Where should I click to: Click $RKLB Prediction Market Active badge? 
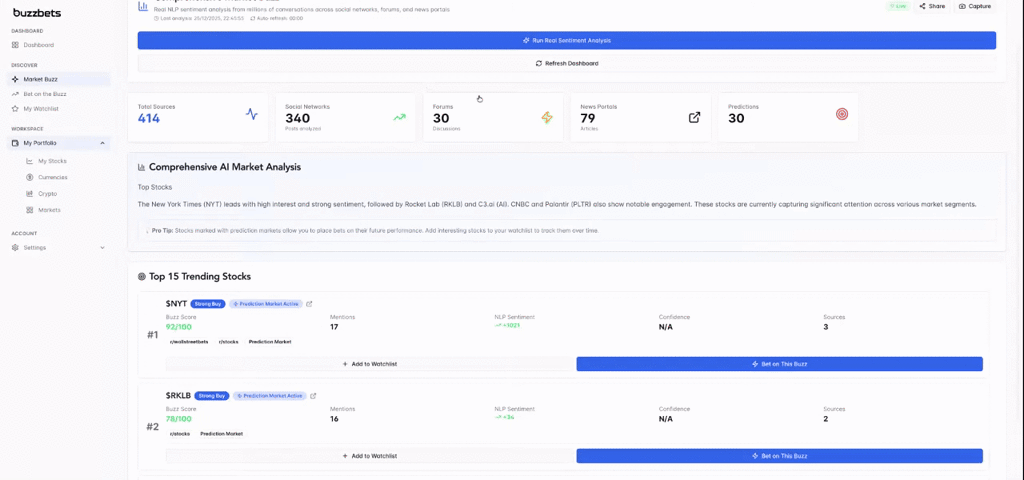coord(269,396)
